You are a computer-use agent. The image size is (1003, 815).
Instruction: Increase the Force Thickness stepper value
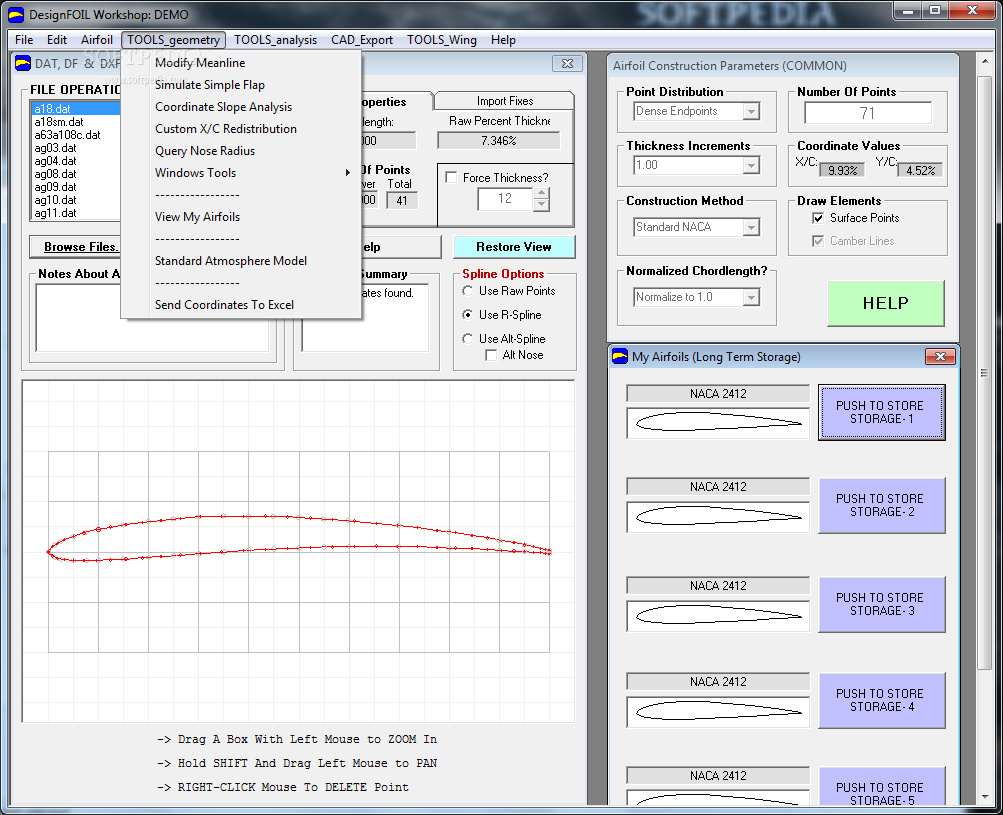point(541,193)
